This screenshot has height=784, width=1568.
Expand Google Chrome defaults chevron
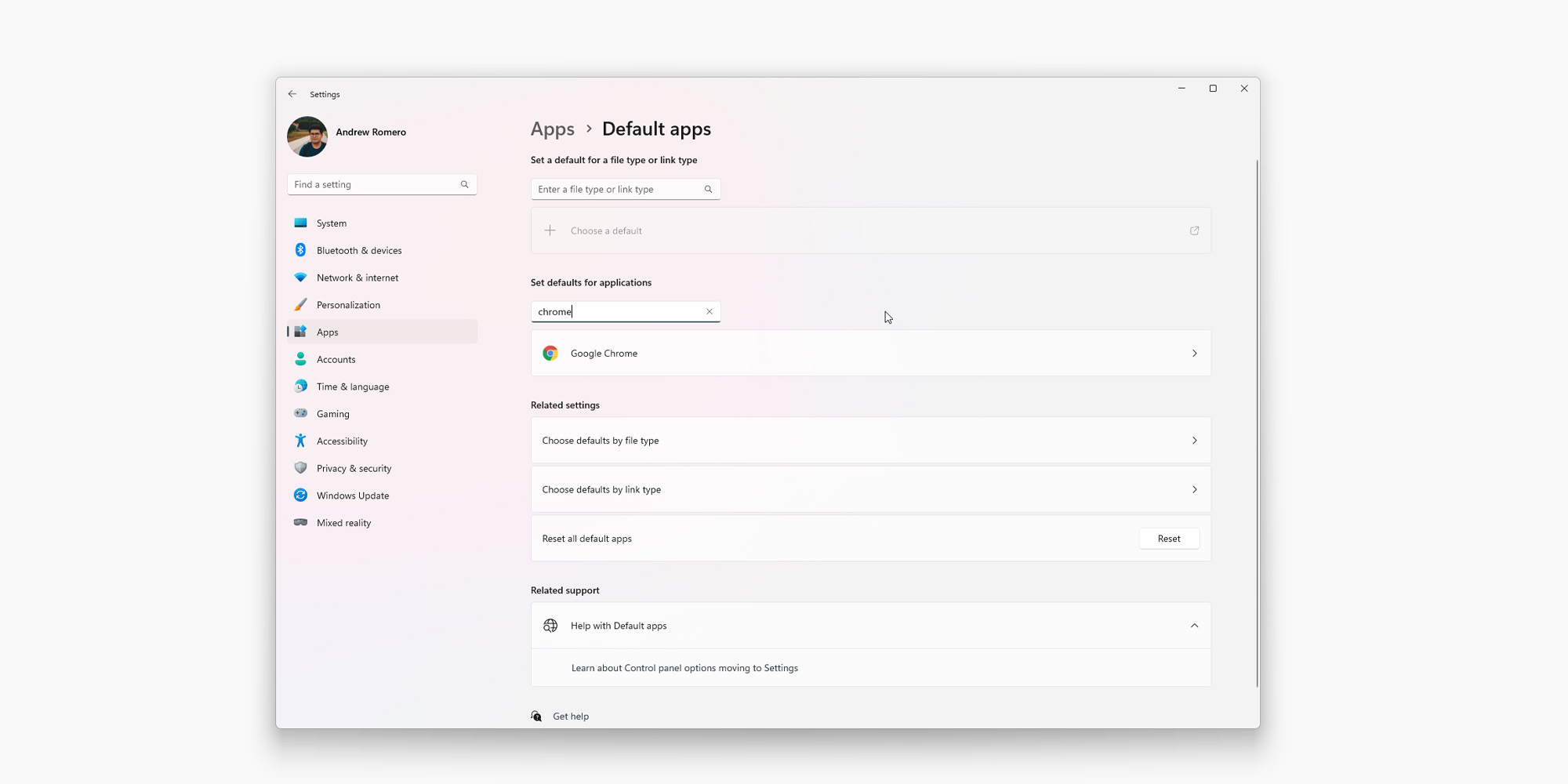pos(1194,354)
